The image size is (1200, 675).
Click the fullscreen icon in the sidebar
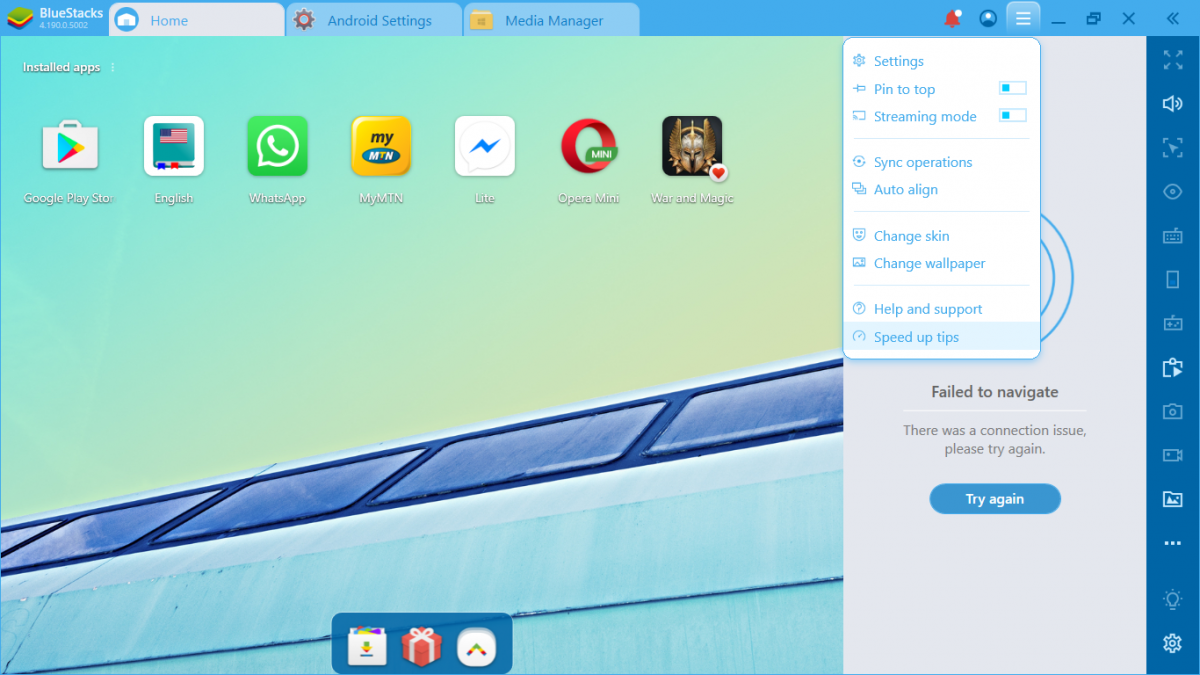1172,60
